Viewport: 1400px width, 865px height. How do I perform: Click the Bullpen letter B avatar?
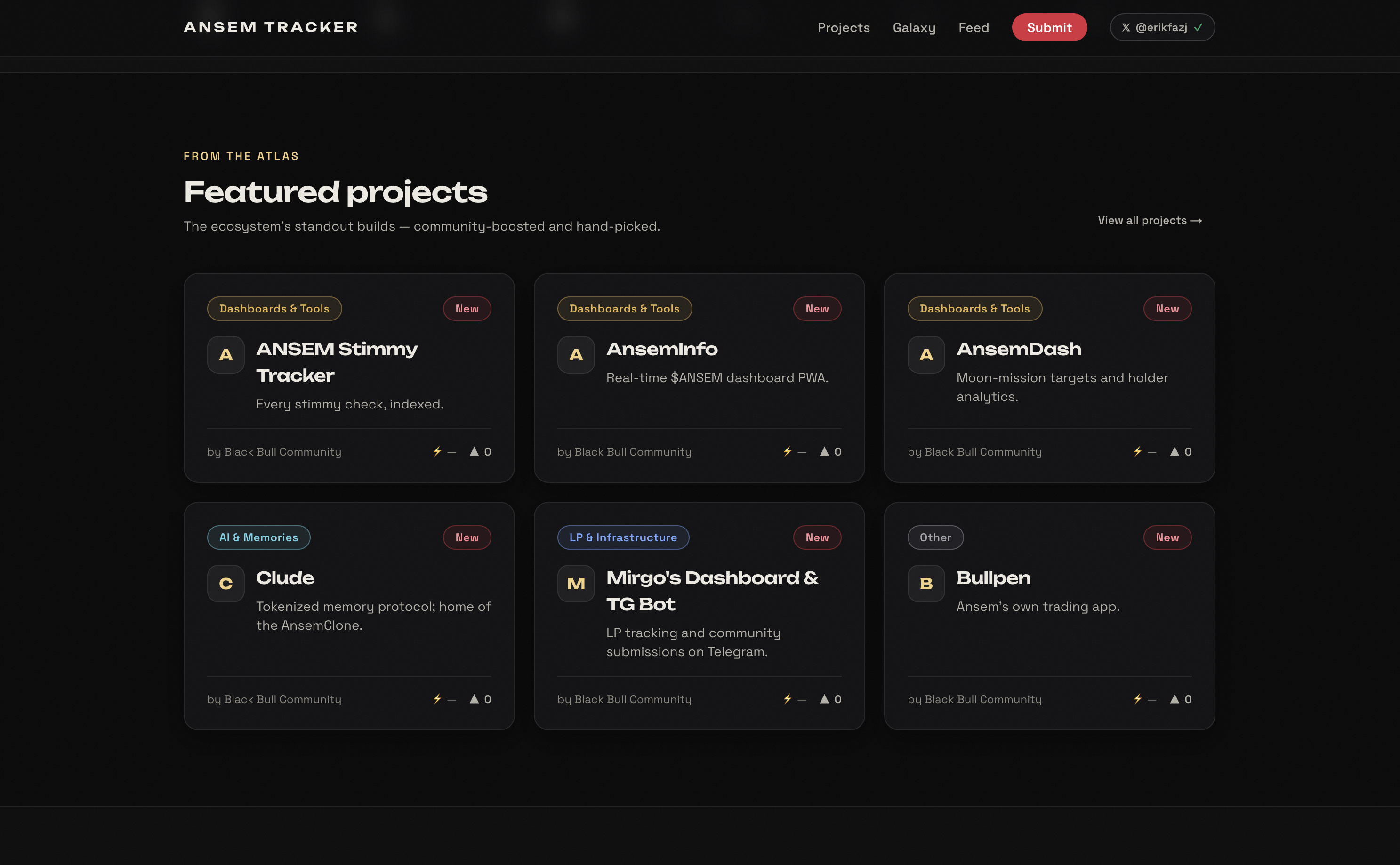(925, 584)
